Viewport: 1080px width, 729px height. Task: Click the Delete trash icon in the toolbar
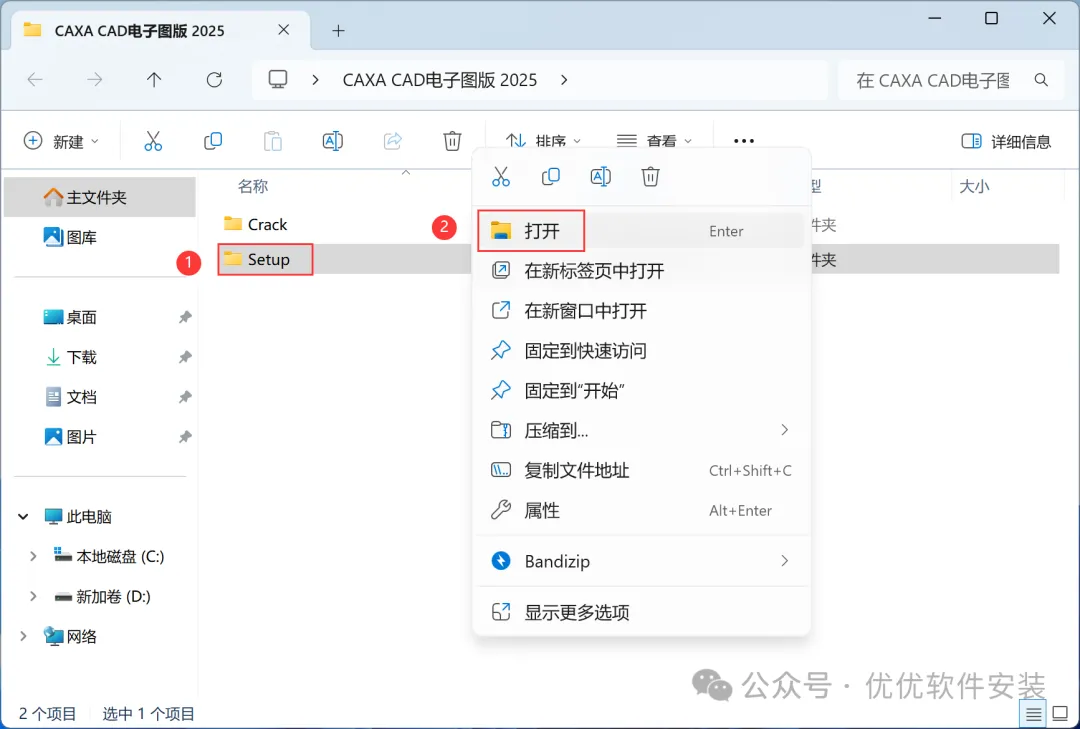click(x=452, y=141)
